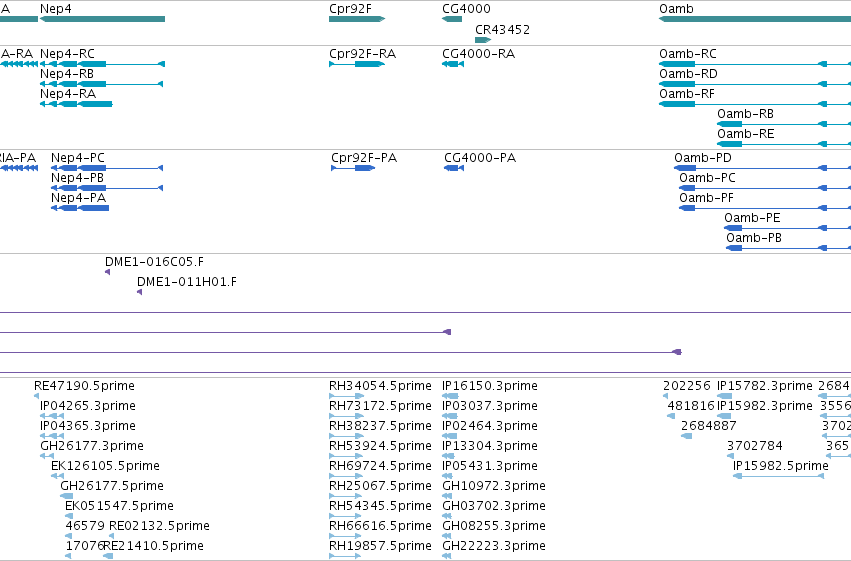
Task: Select the Oamb-RC transcript label
Action: pos(688,54)
